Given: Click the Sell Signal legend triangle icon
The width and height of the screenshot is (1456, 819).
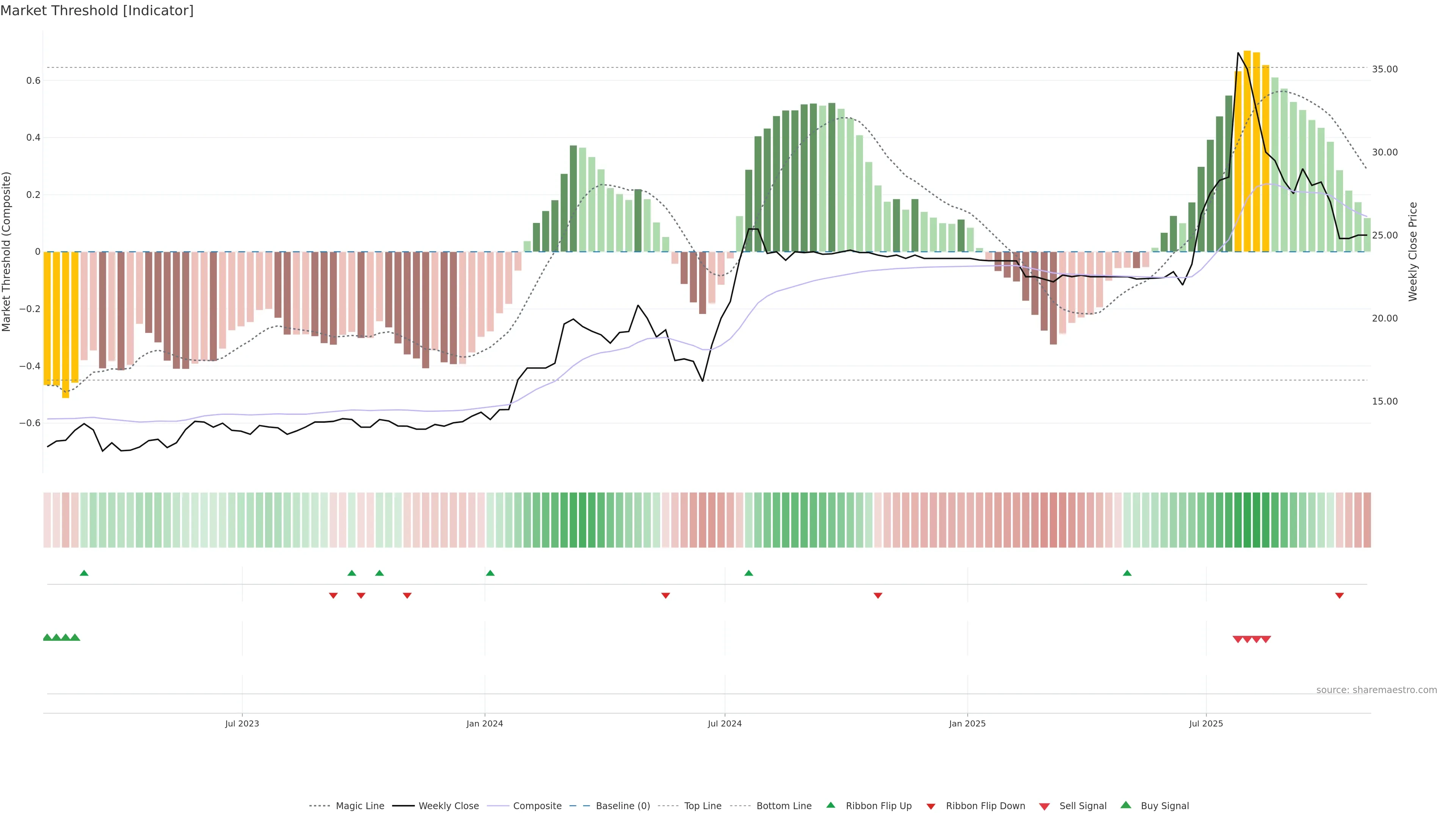Looking at the screenshot, I should (x=1045, y=806).
